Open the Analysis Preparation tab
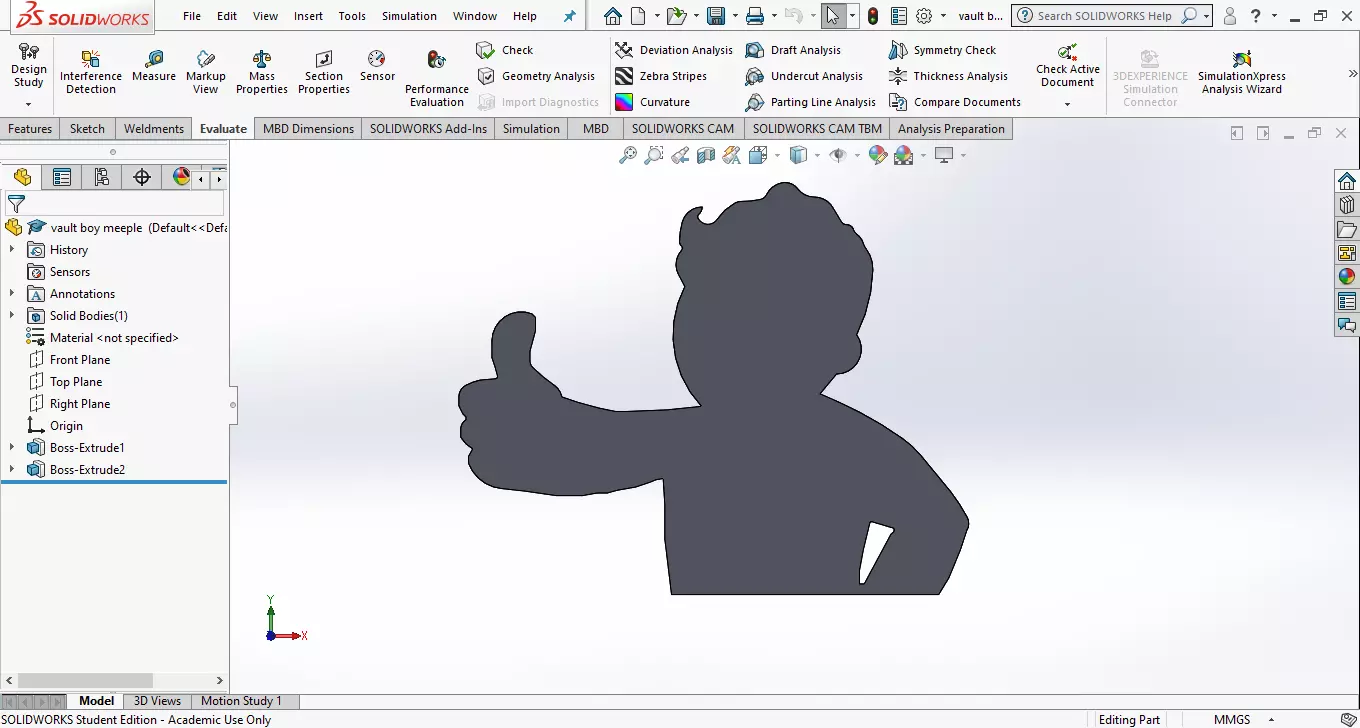 point(951,129)
